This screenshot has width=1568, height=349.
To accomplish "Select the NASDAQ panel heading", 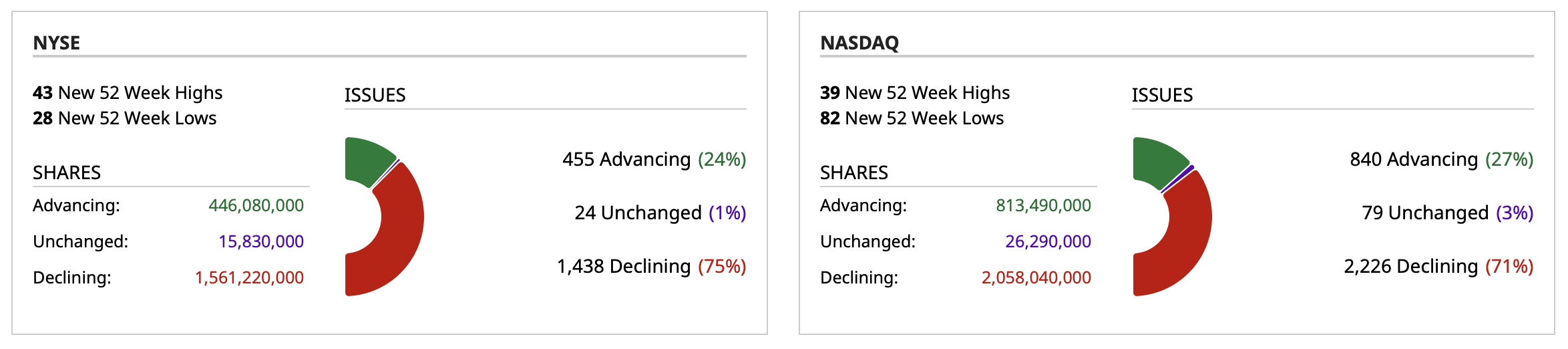I will click(x=859, y=43).
